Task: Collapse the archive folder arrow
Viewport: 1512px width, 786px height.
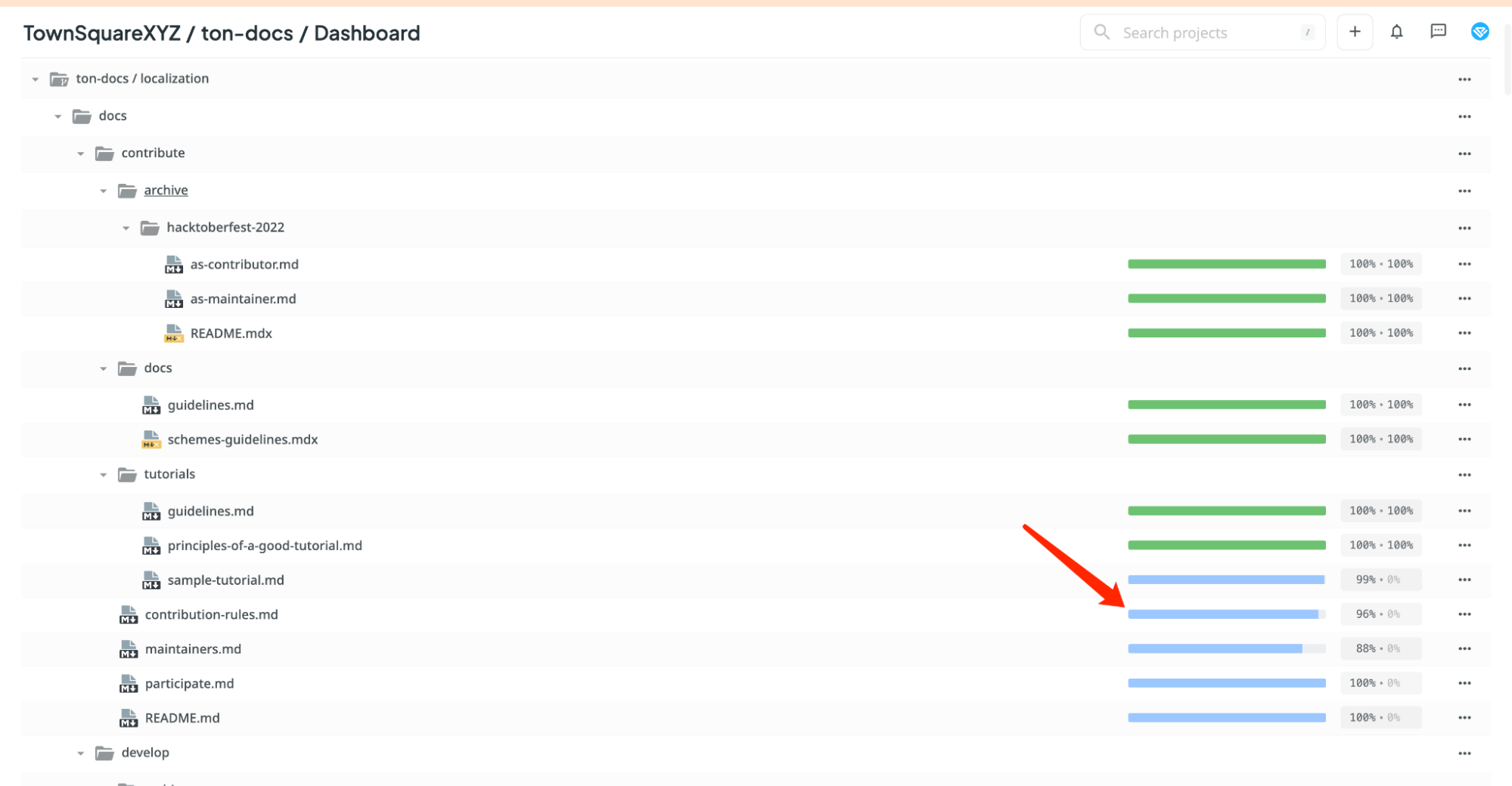Action: [x=103, y=191]
